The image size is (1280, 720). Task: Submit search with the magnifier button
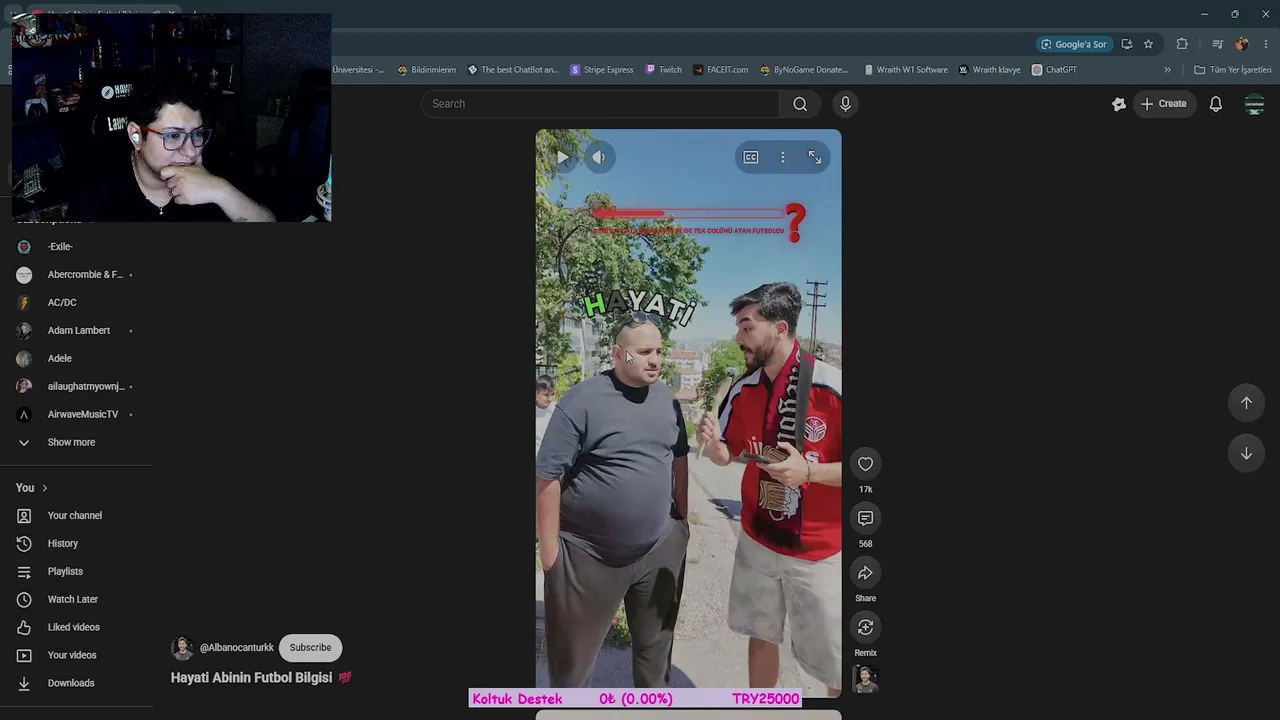(800, 104)
